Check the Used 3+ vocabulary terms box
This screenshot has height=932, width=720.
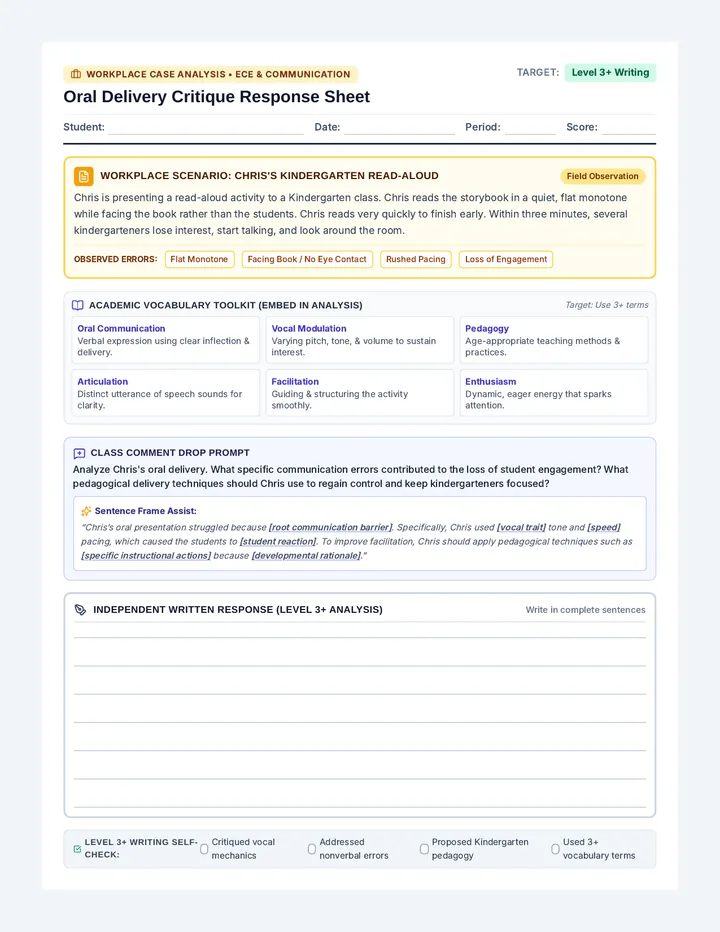click(555, 849)
